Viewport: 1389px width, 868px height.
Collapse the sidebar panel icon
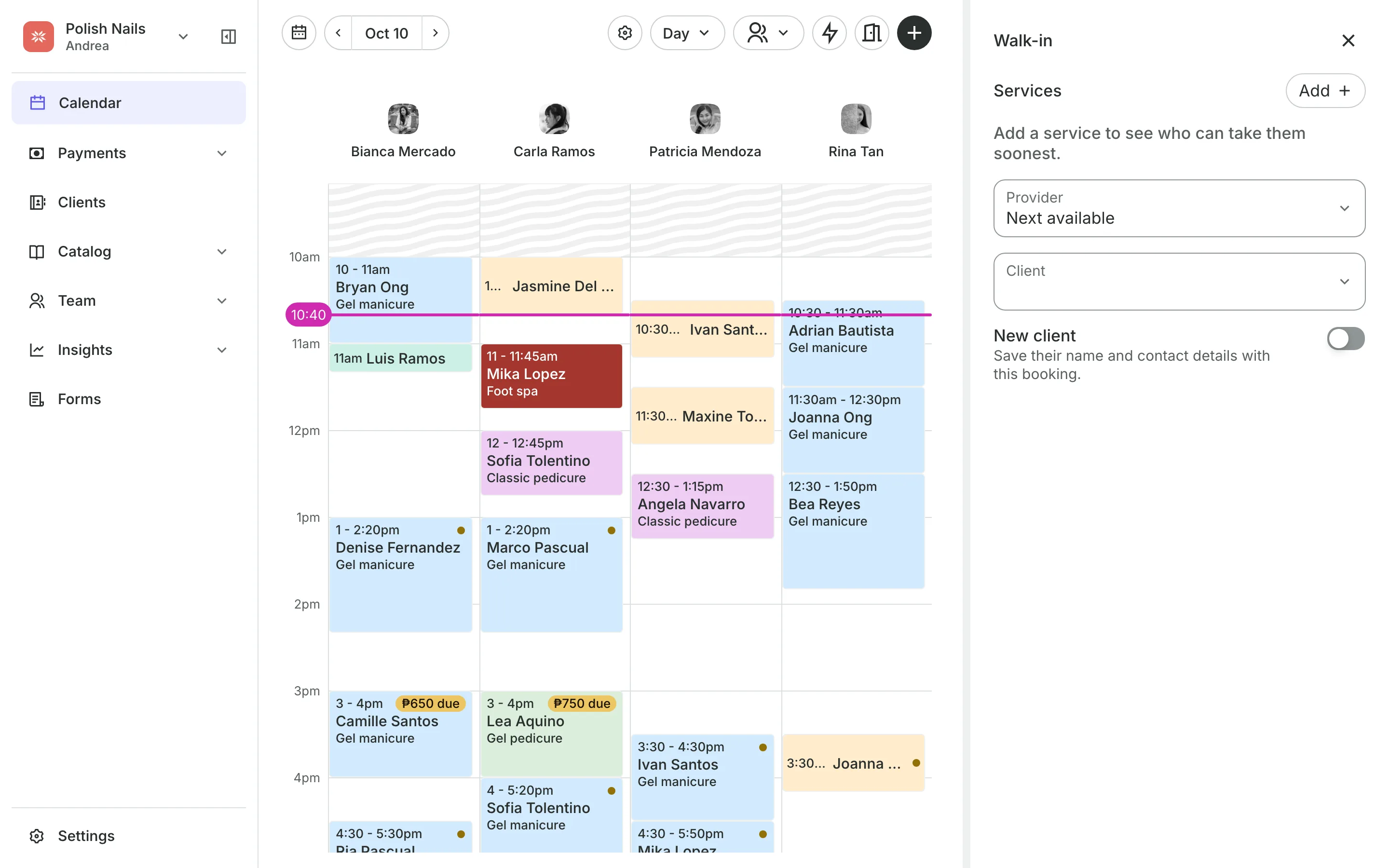click(229, 37)
